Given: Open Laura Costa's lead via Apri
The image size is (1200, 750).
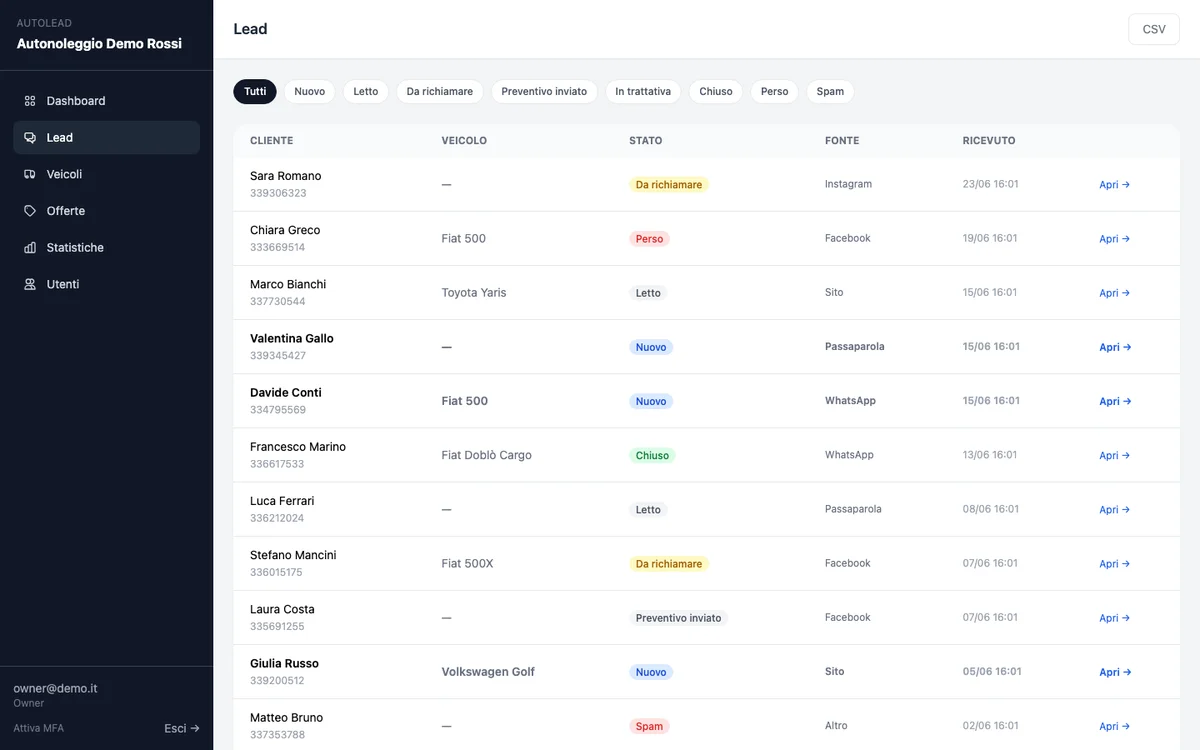Looking at the screenshot, I should coord(1114,618).
